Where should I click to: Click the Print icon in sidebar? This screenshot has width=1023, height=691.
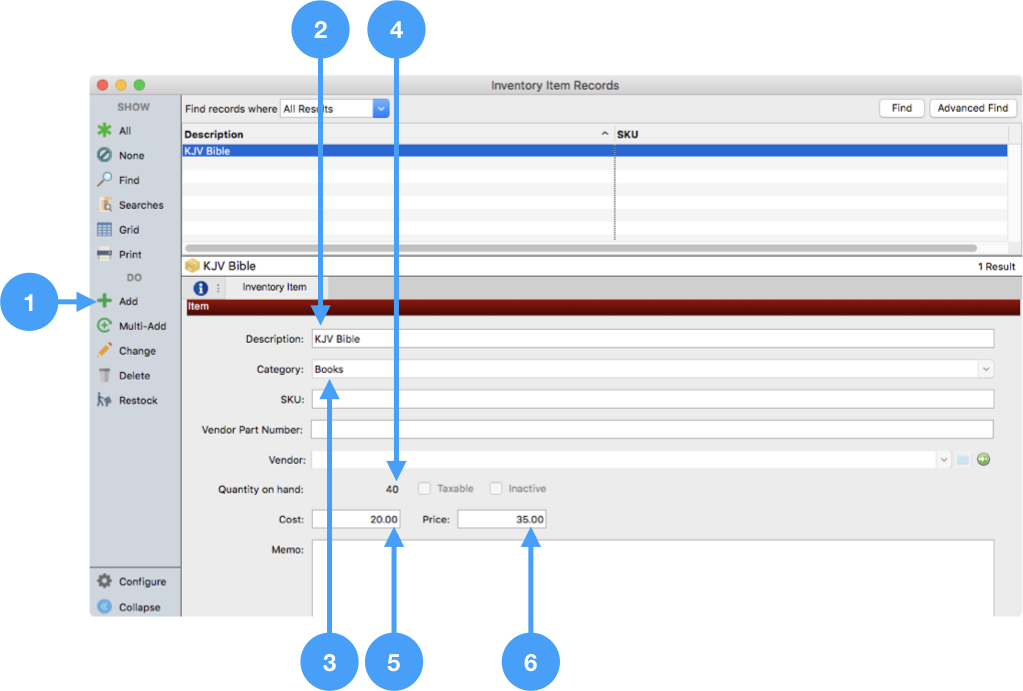click(104, 254)
